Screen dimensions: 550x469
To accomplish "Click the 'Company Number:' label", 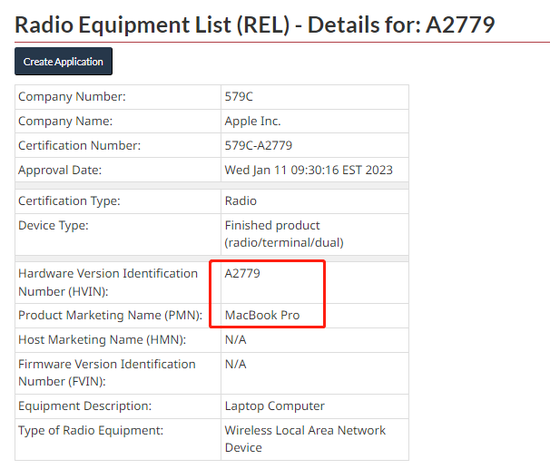I will pyautogui.click(x=72, y=96).
